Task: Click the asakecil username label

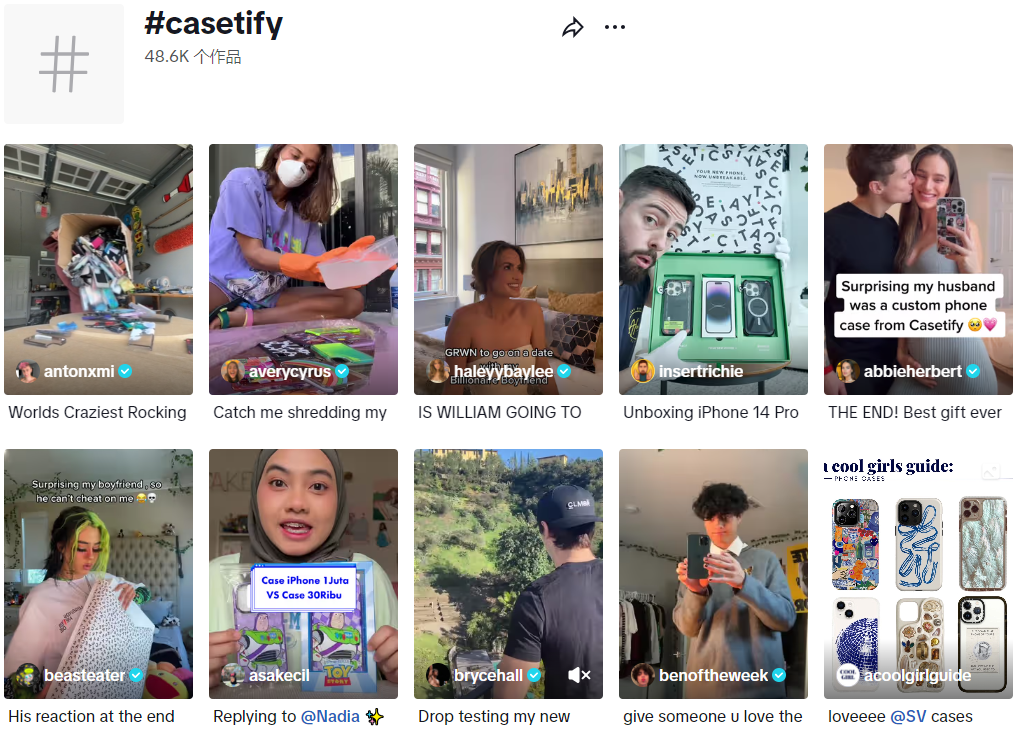Action: pyautogui.click(x=279, y=675)
